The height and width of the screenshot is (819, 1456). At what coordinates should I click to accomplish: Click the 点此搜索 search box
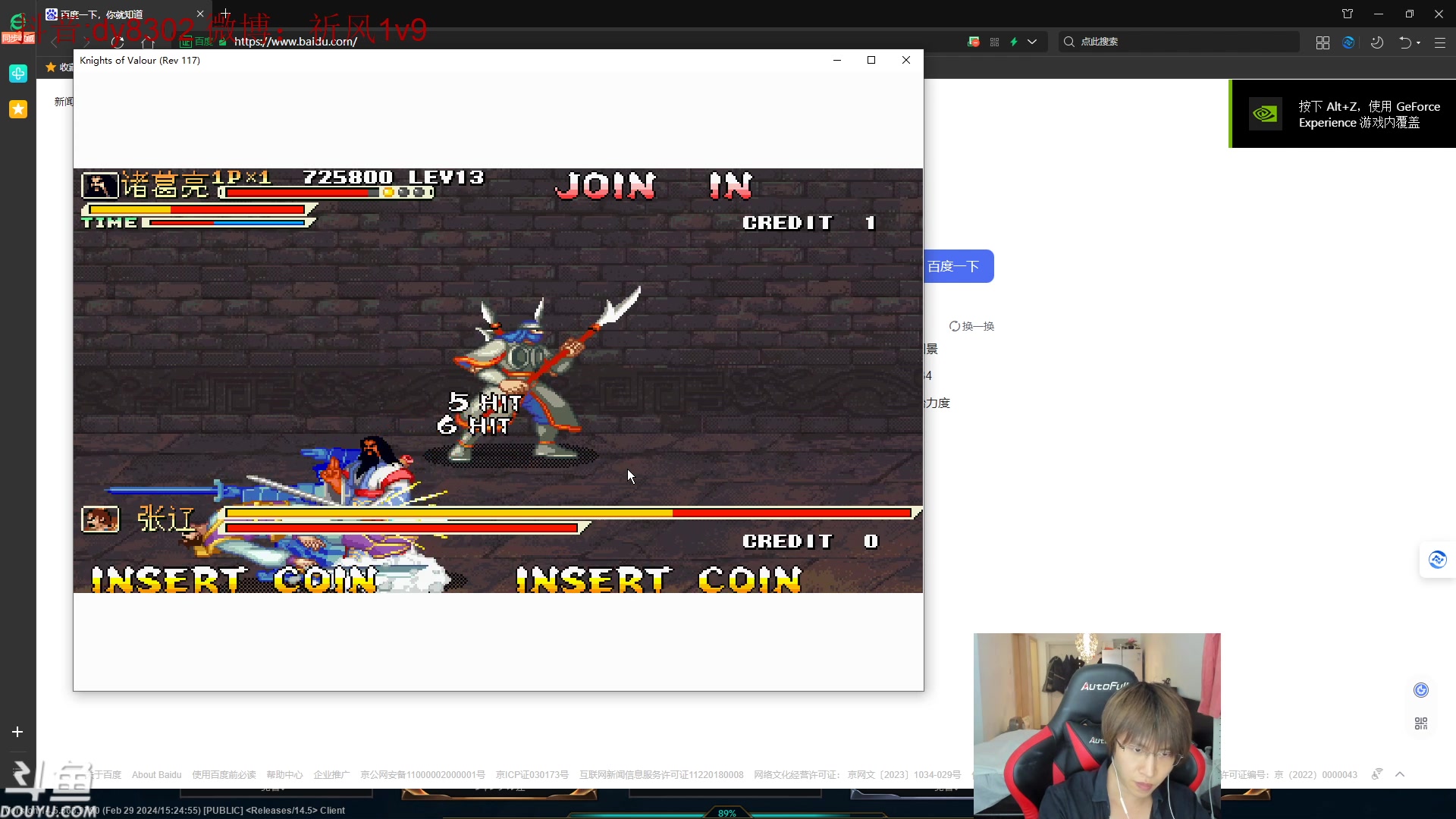tap(1179, 42)
